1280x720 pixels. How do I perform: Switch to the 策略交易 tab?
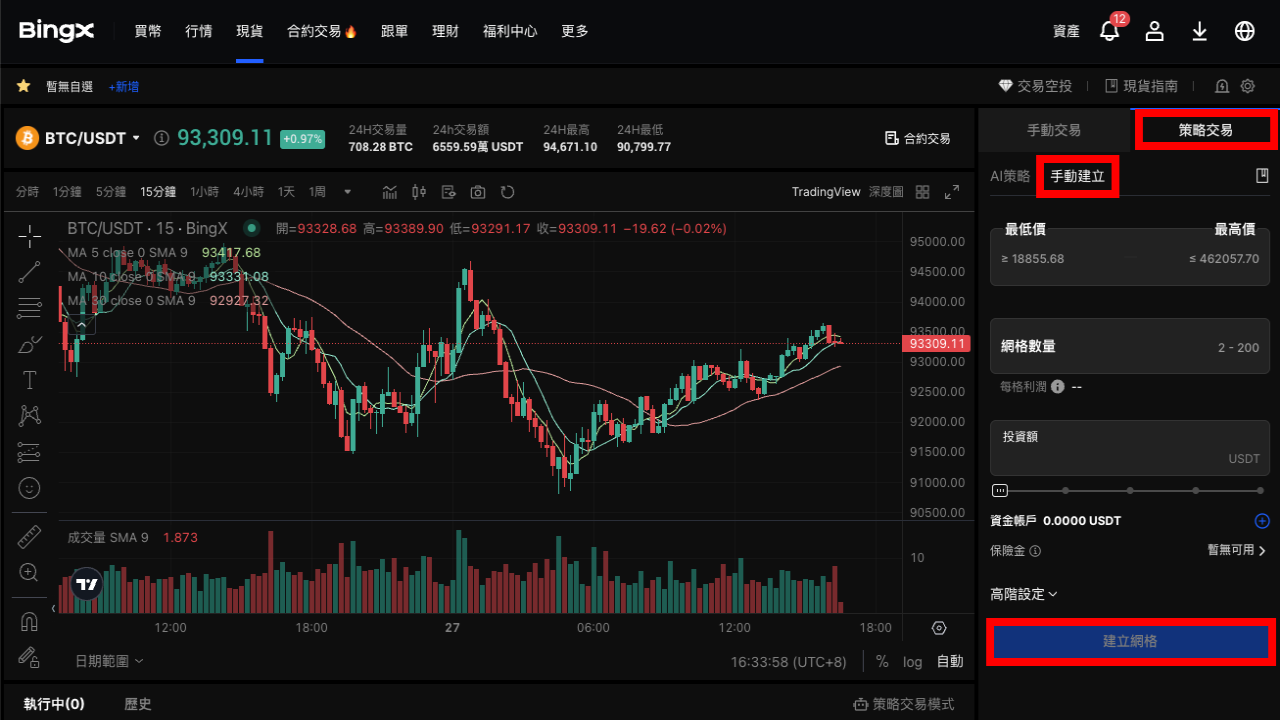(1205, 130)
